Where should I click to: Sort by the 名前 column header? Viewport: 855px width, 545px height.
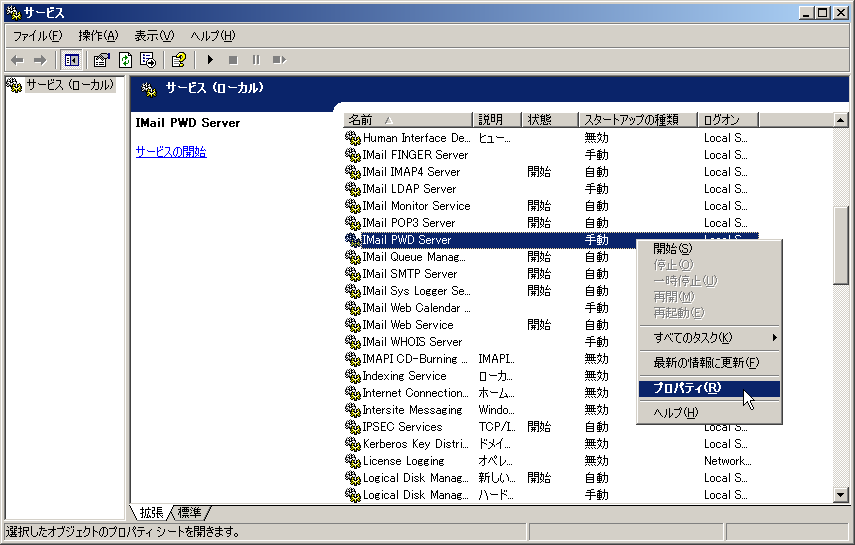pyautogui.click(x=408, y=119)
